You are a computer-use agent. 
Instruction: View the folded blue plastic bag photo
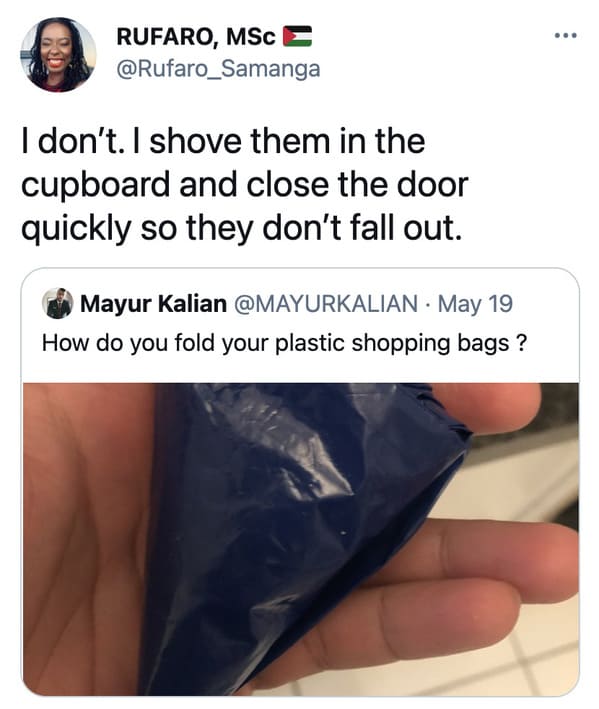click(x=300, y=539)
